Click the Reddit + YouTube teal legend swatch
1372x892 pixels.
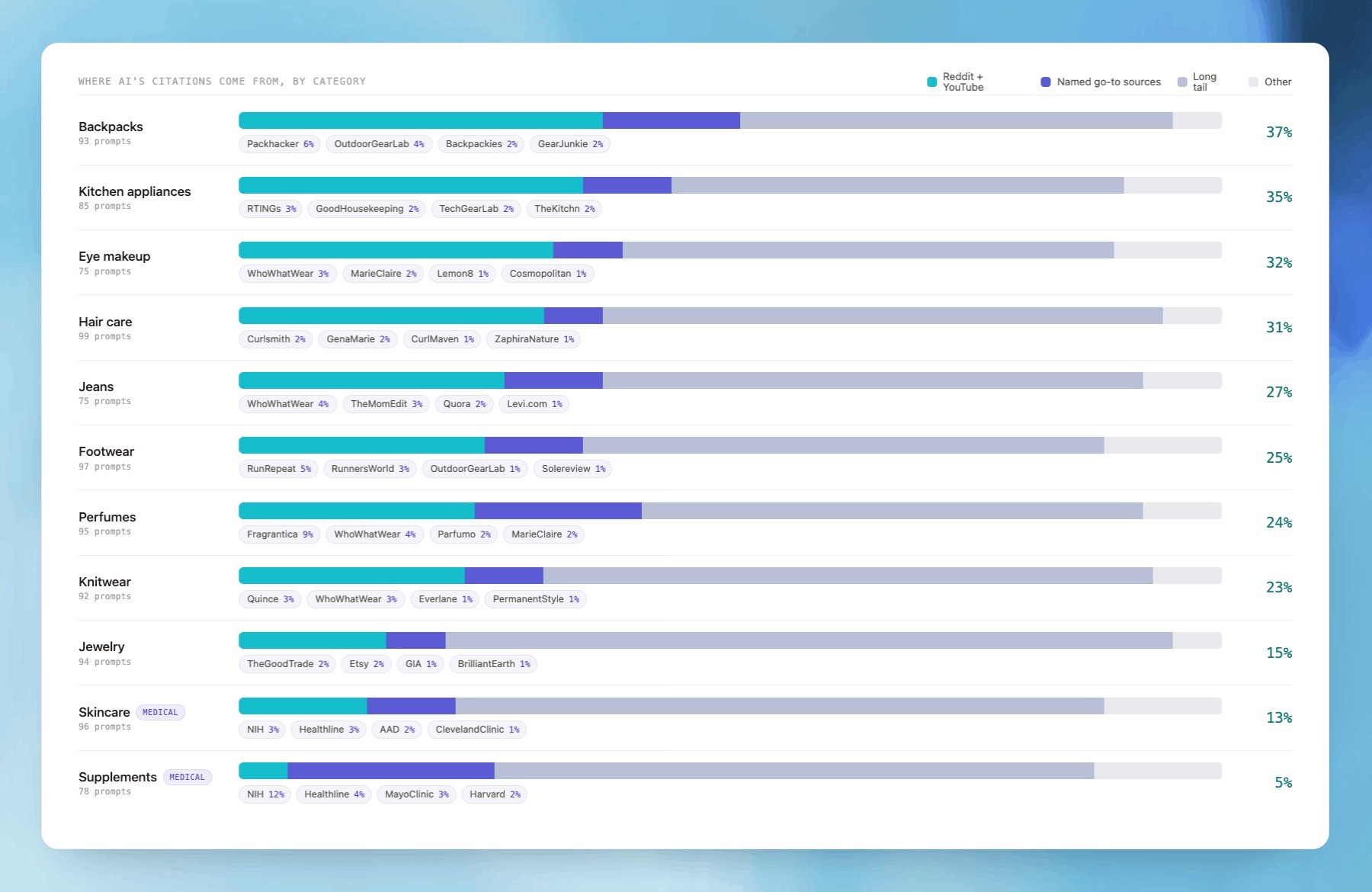click(931, 82)
